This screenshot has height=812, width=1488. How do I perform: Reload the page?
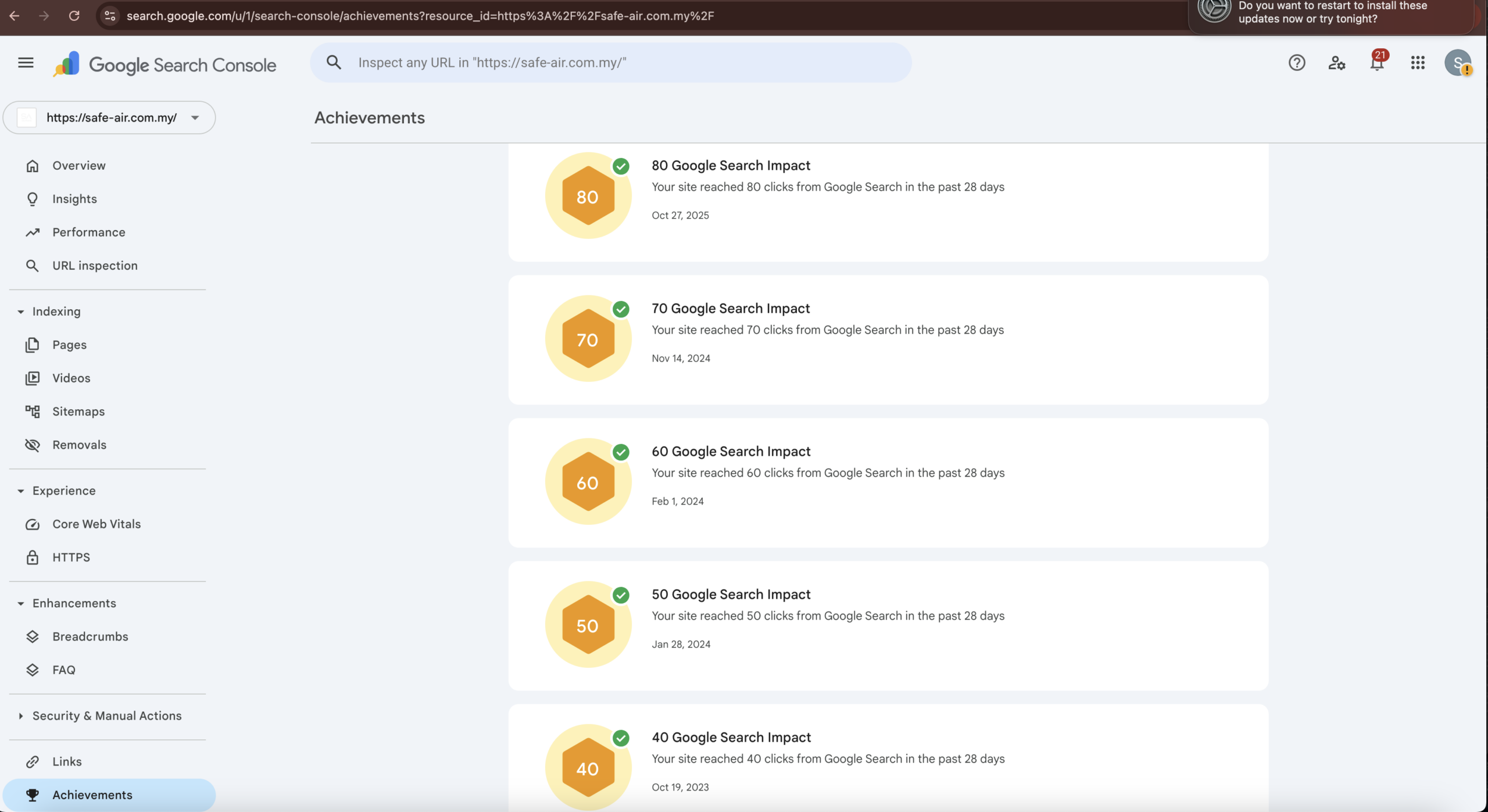(74, 16)
